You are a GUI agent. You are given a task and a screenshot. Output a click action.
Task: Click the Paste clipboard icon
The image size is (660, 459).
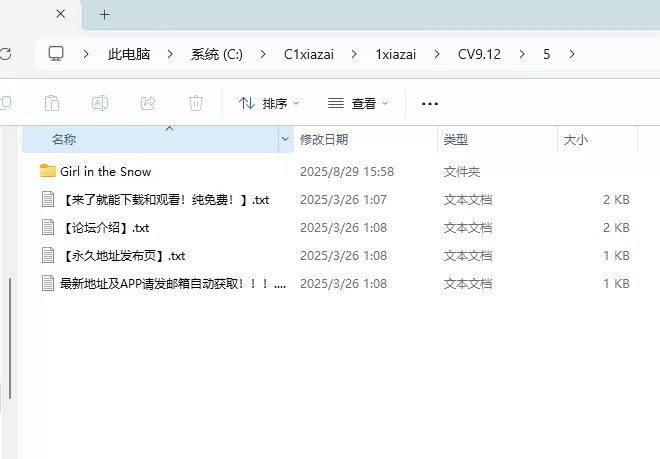point(52,103)
